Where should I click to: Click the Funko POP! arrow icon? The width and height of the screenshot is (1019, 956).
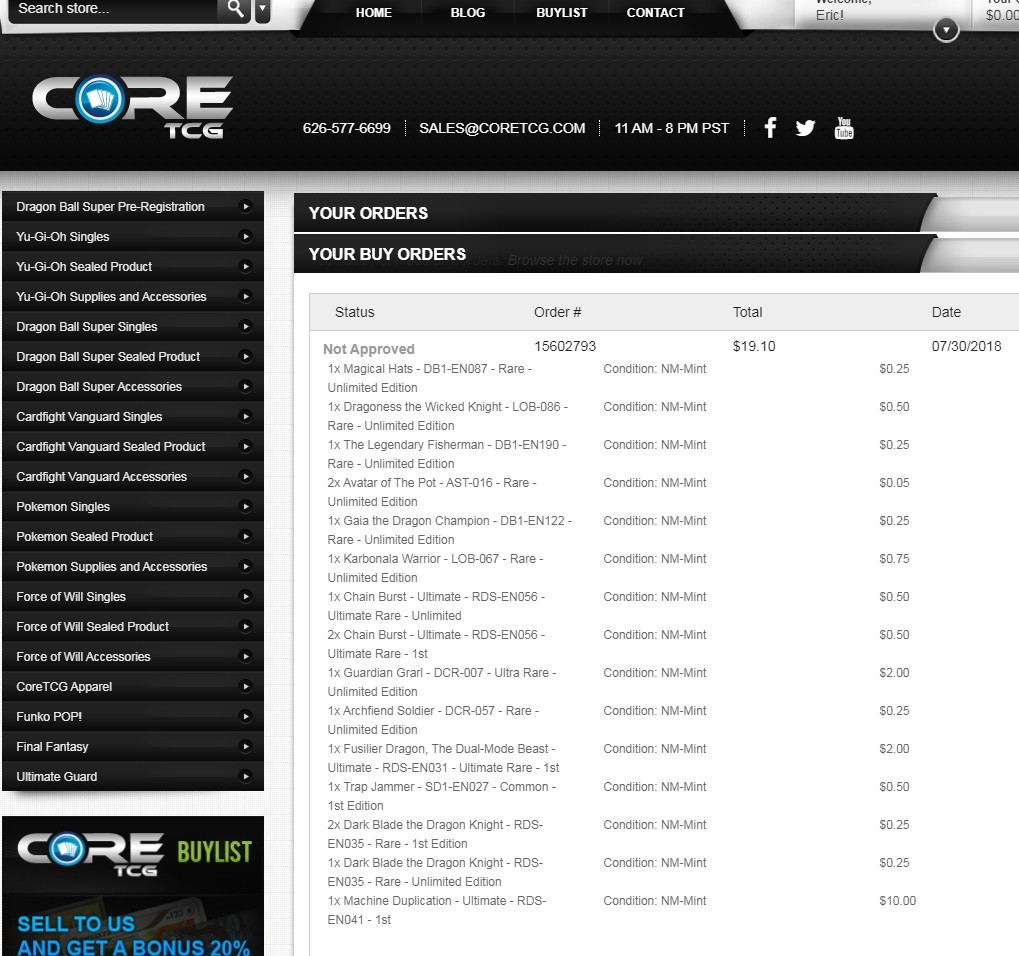point(246,716)
